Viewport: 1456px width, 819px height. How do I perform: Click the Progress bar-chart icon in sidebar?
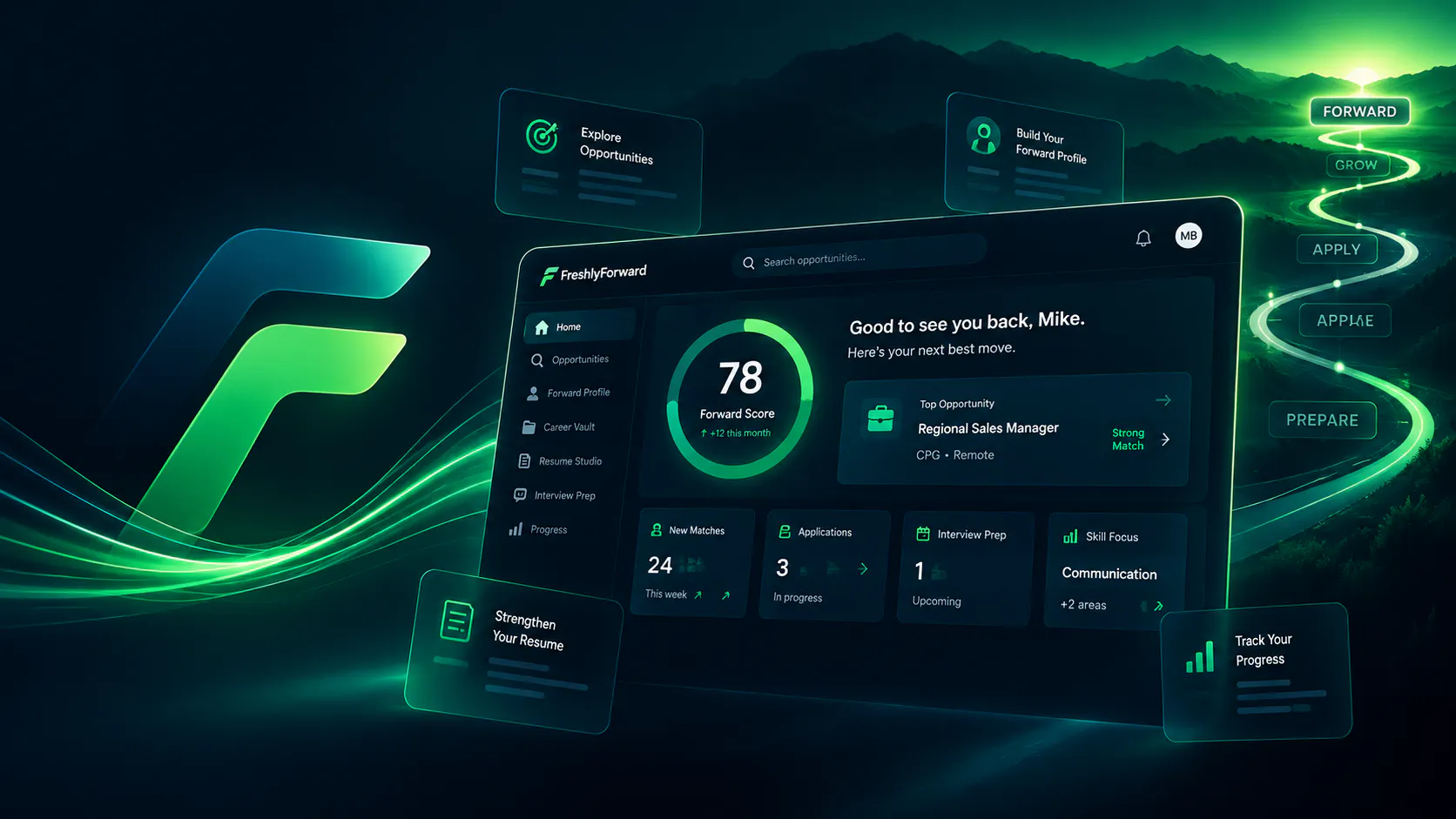(516, 529)
